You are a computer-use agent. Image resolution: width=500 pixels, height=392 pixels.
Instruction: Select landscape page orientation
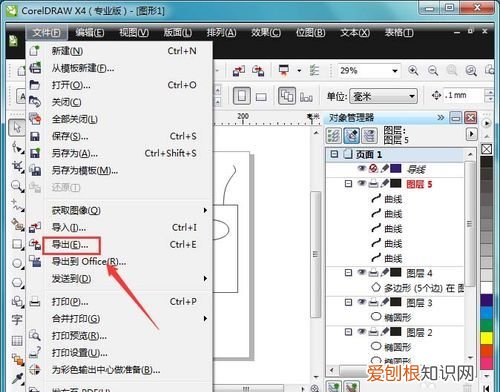tap(261, 97)
